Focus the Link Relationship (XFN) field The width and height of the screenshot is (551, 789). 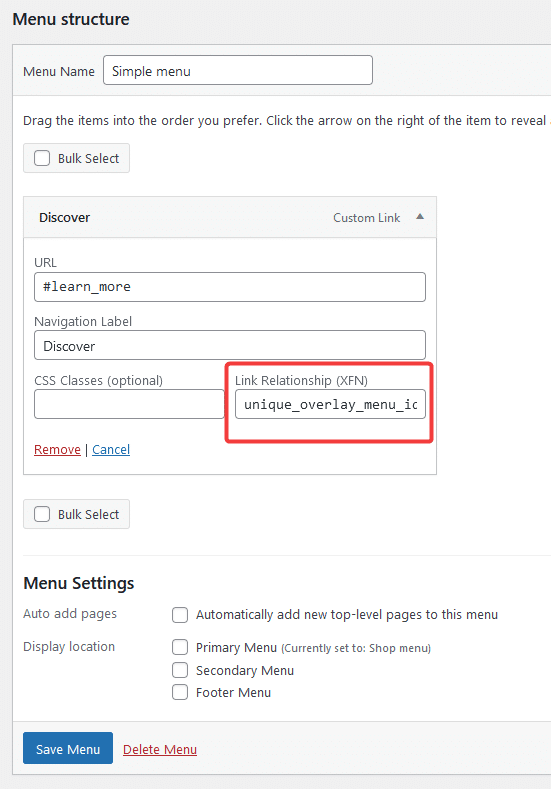(x=330, y=404)
